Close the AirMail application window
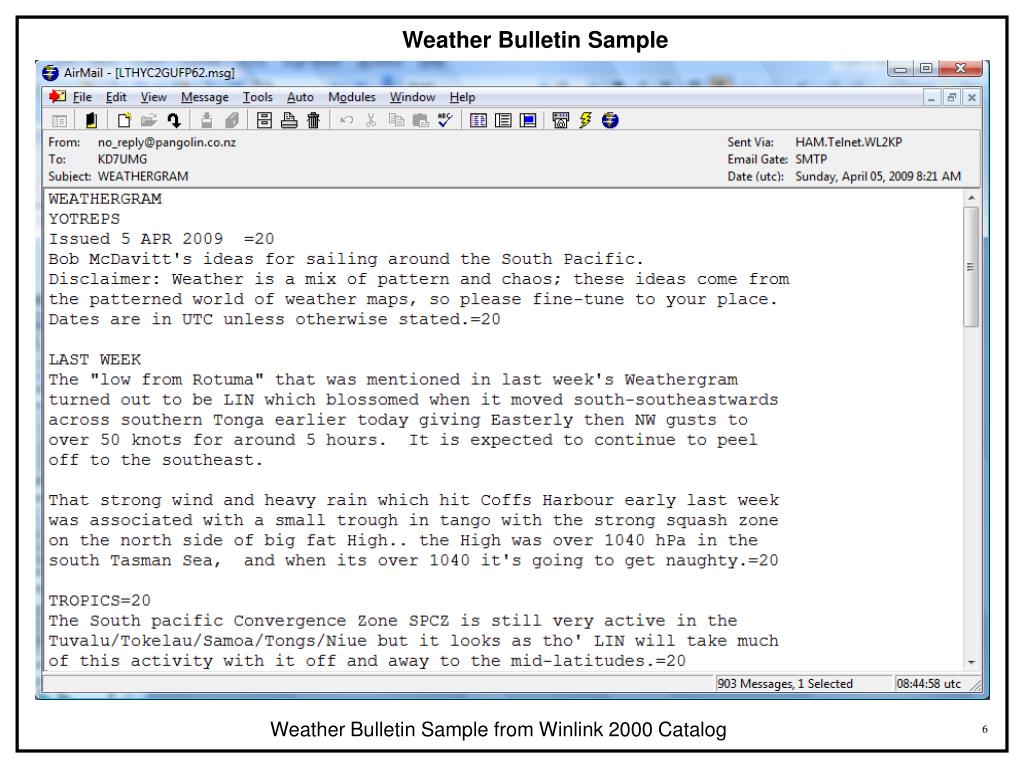 tap(961, 69)
